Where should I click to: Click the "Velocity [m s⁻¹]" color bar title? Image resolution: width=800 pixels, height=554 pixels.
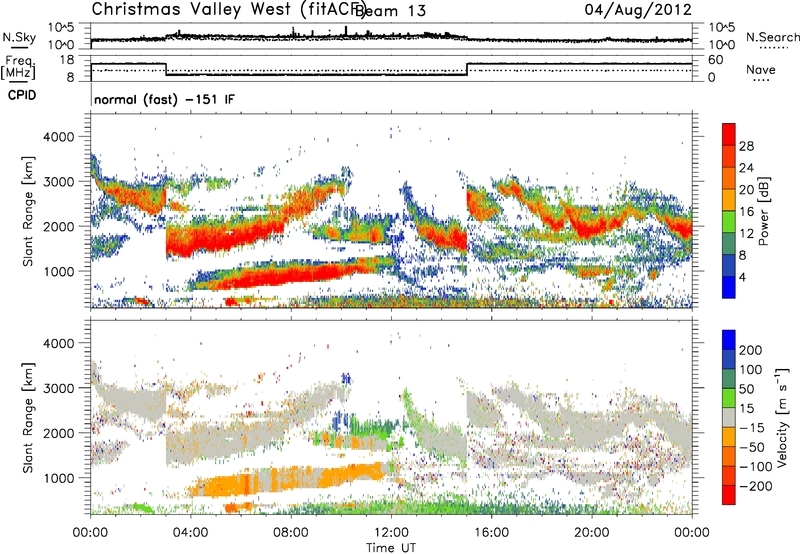pos(782,417)
